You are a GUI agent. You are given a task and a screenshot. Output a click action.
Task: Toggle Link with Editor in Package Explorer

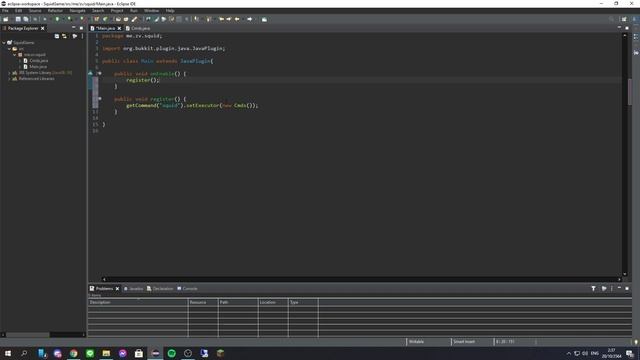(64, 36)
